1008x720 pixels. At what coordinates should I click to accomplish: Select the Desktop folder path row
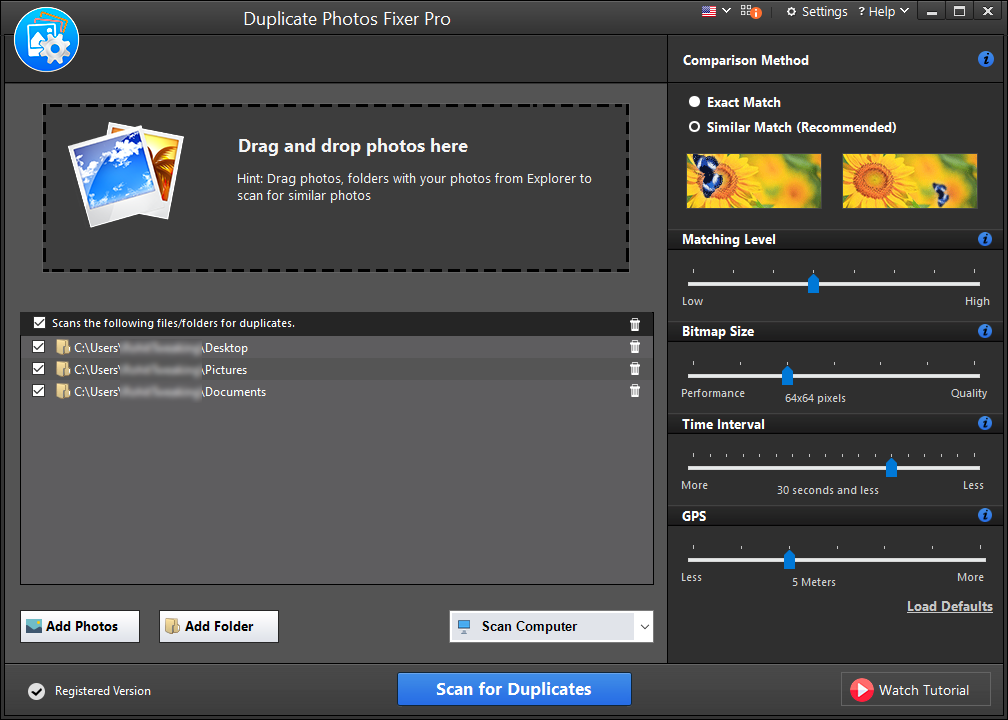click(337, 347)
